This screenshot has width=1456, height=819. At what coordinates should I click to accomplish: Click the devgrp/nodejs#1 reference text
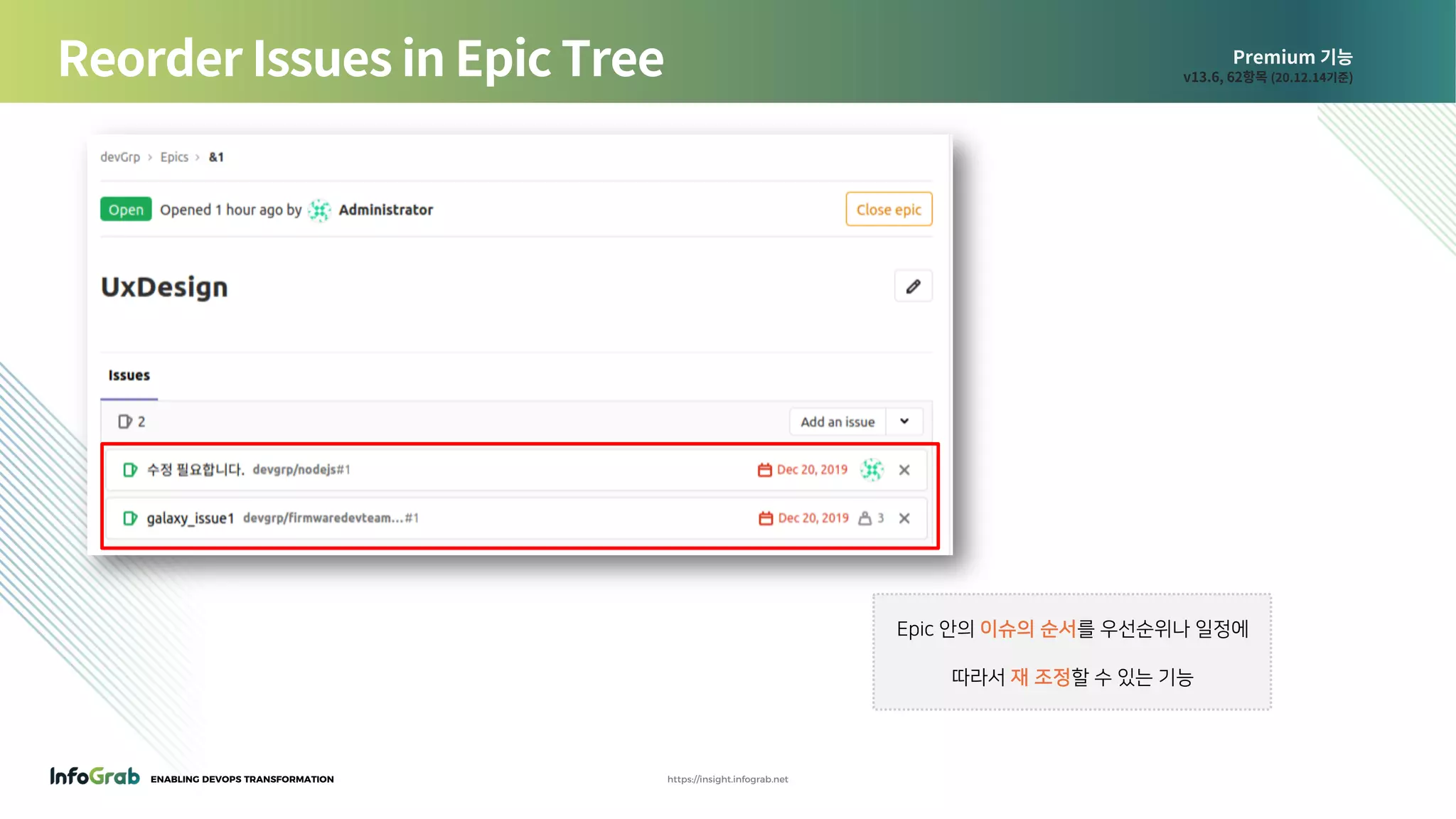[x=301, y=470]
